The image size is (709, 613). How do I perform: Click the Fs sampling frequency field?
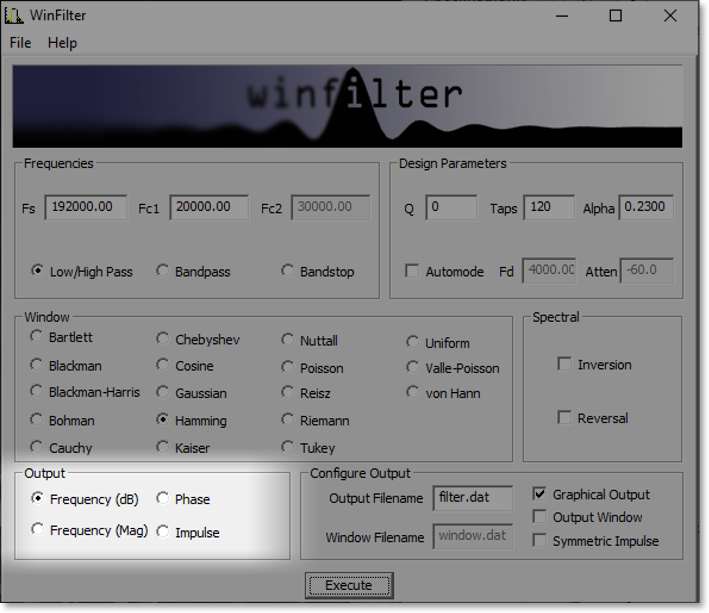pyautogui.click(x=85, y=207)
